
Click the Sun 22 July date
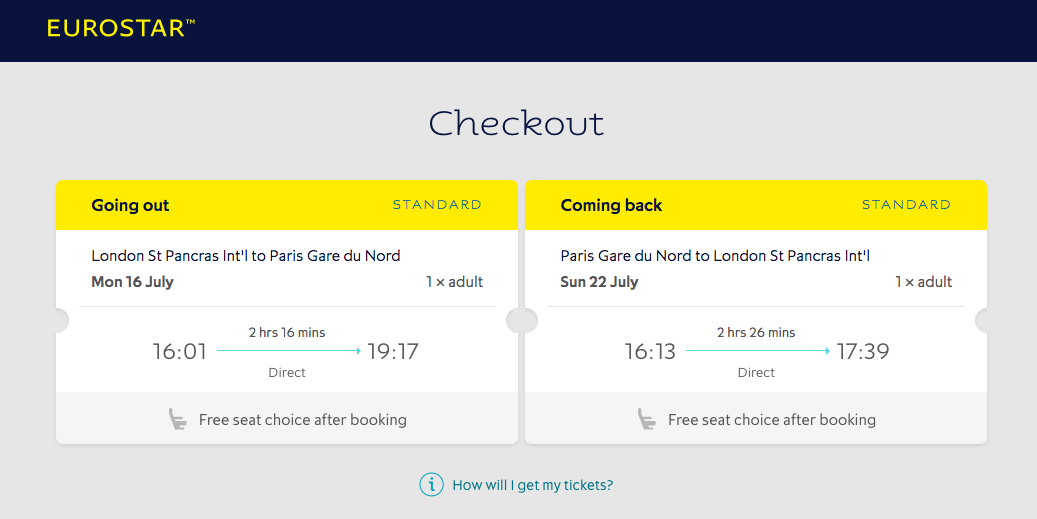pos(599,282)
